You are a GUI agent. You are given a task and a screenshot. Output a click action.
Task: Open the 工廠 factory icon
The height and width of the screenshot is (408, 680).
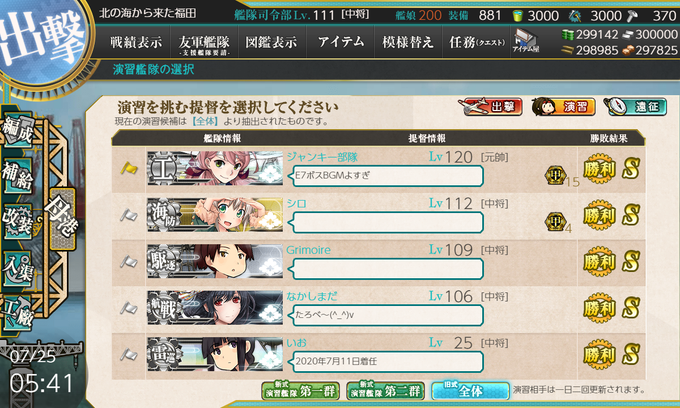[18, 313]
